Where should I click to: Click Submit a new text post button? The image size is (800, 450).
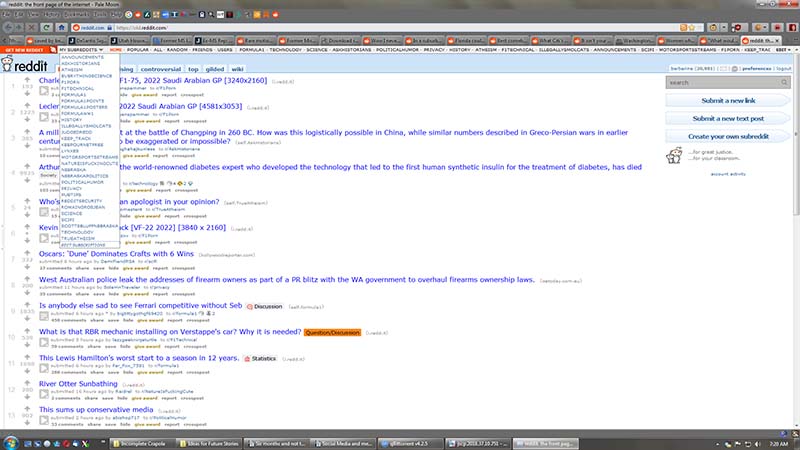coord(728,118)
